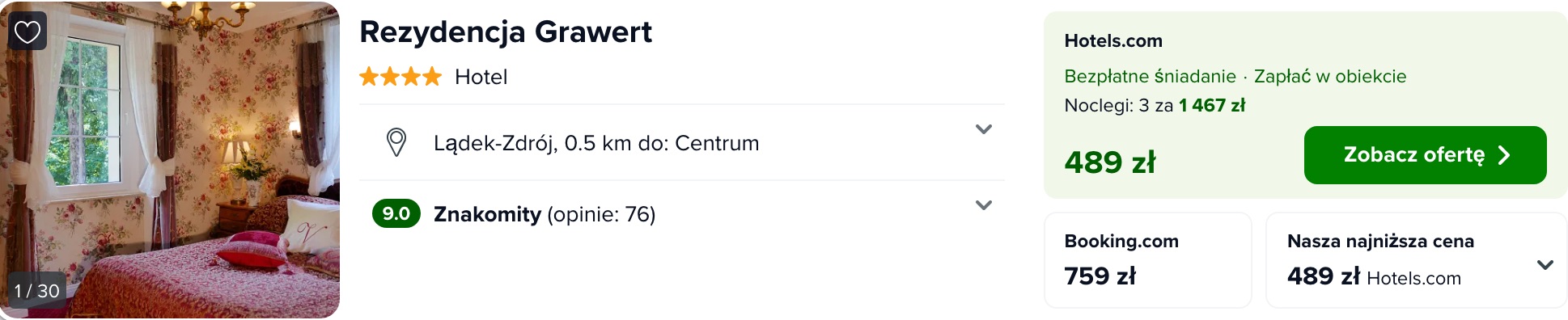Click the 489 zł price in Hotels.com deal
This screenshot has height=320, width=1568.
coord(1110,162)
